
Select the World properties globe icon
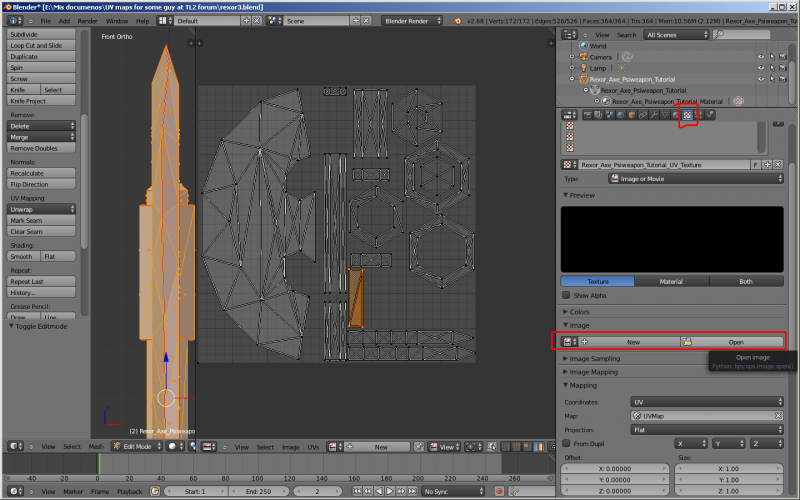tap(619, 116)
